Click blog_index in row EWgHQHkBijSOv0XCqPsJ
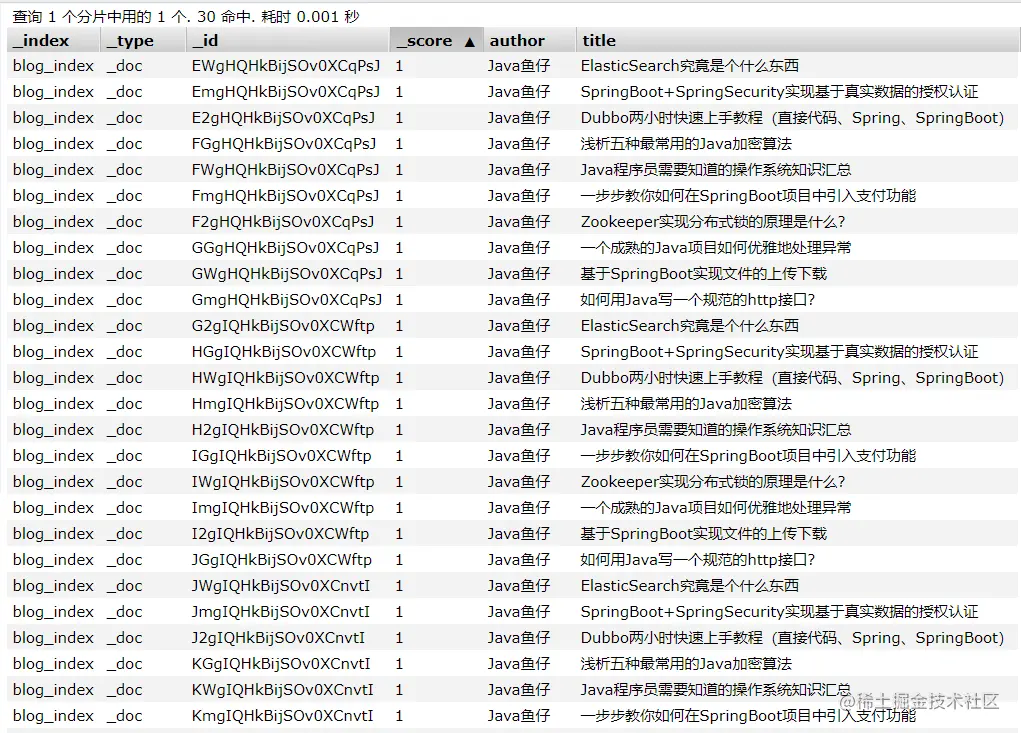Viewport: 1021px width, 733px height. 53,66
